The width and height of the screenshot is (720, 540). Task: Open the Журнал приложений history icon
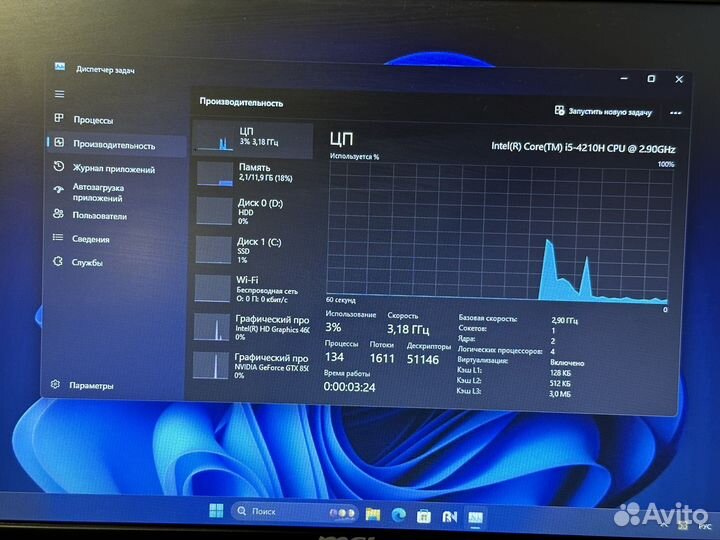coord(58,167)
